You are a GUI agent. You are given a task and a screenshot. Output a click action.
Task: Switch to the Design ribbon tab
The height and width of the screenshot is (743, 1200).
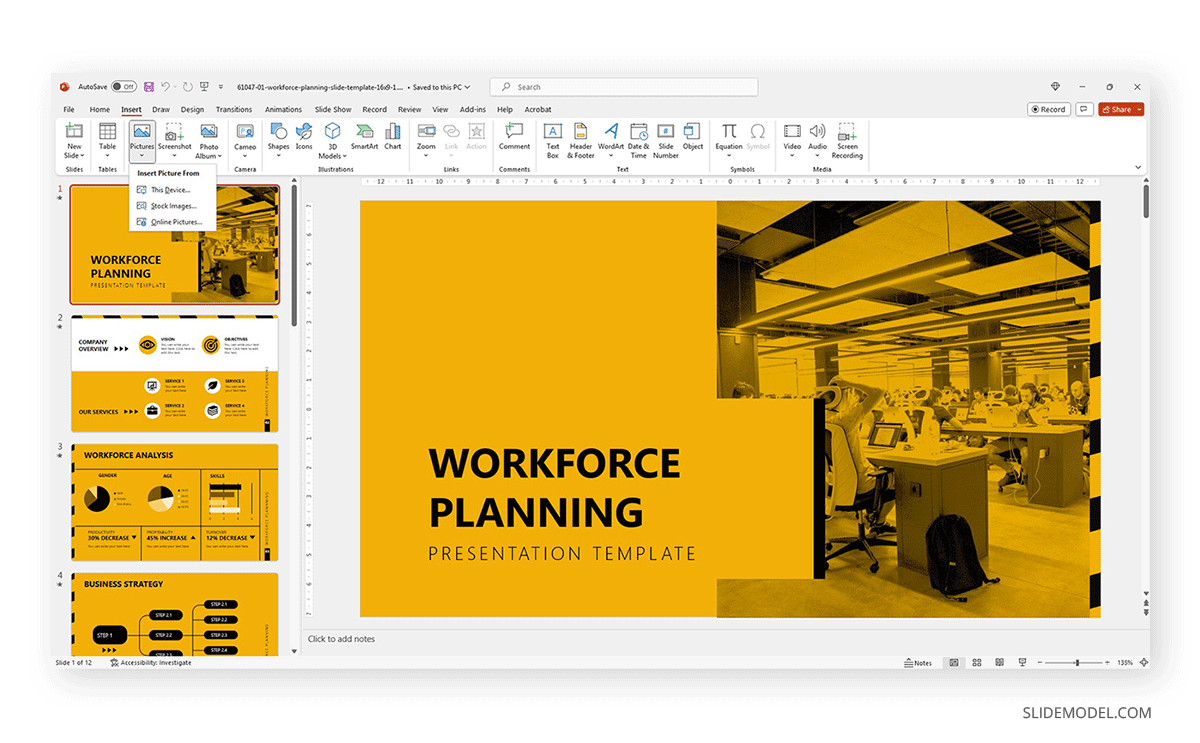point(192,109)
